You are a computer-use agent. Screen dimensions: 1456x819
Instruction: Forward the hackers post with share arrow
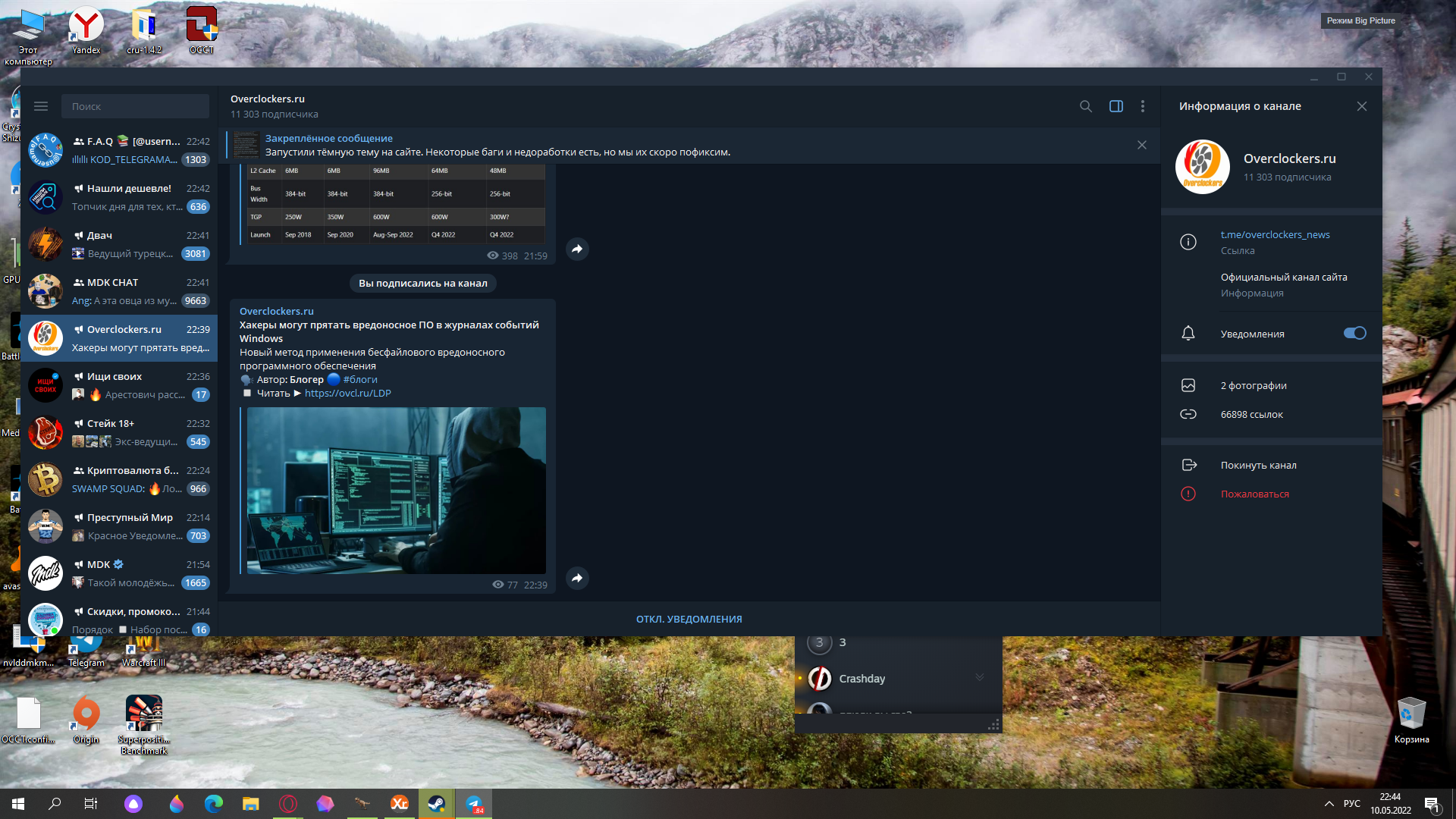pyautogui.click(x=577, y=579)
